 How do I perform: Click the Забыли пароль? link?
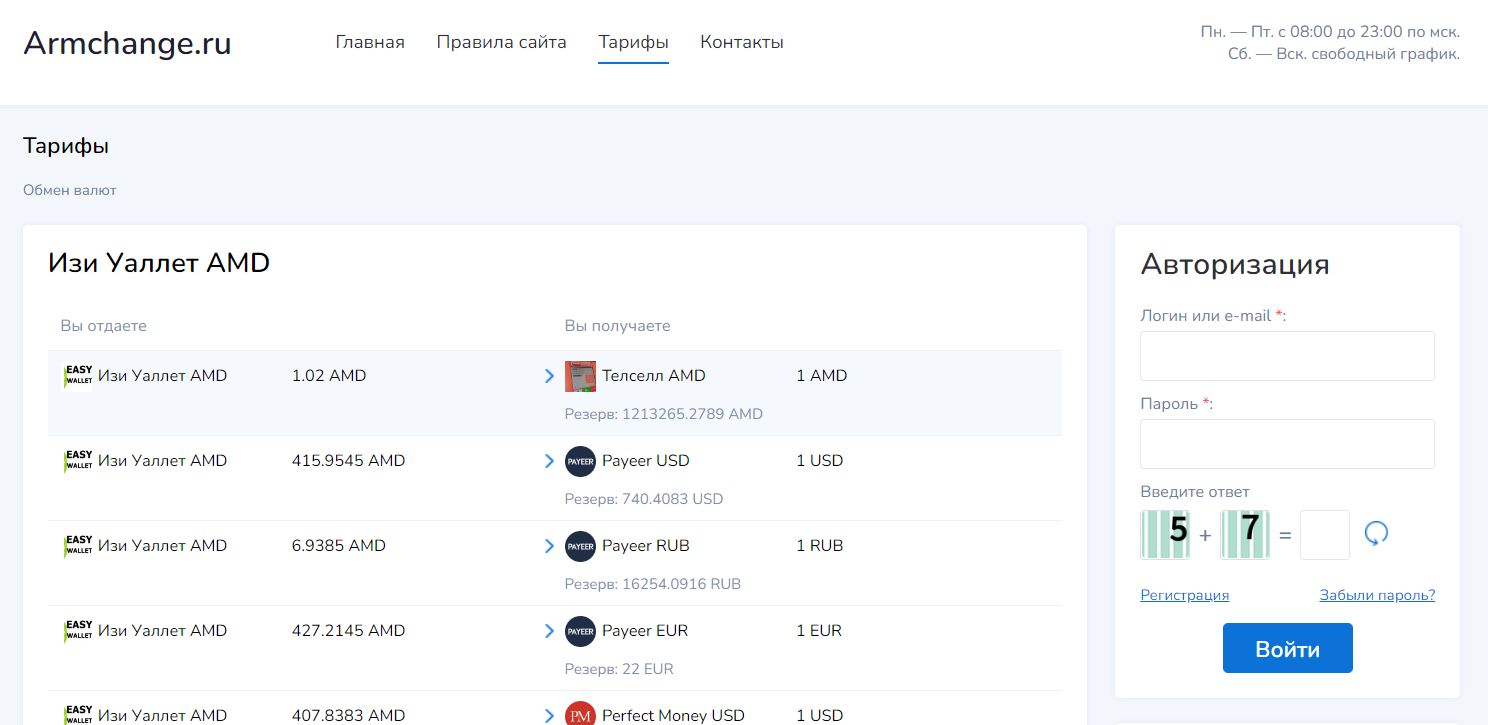[x=1377, y=595]
